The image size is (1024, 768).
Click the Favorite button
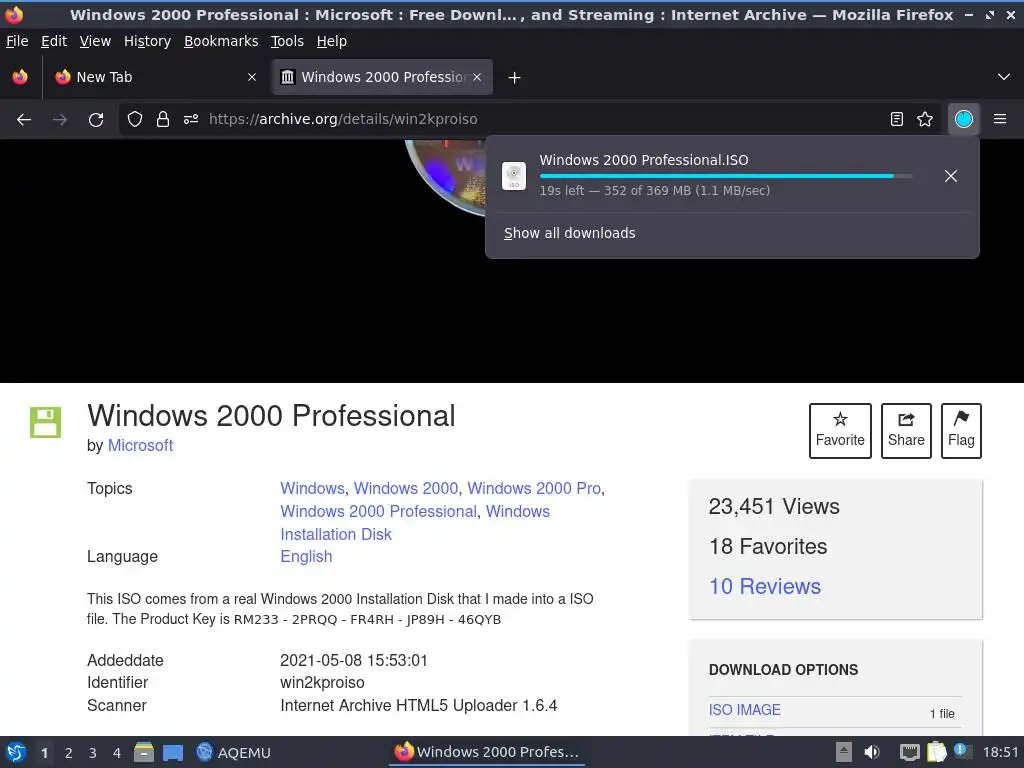click(840, 431)
